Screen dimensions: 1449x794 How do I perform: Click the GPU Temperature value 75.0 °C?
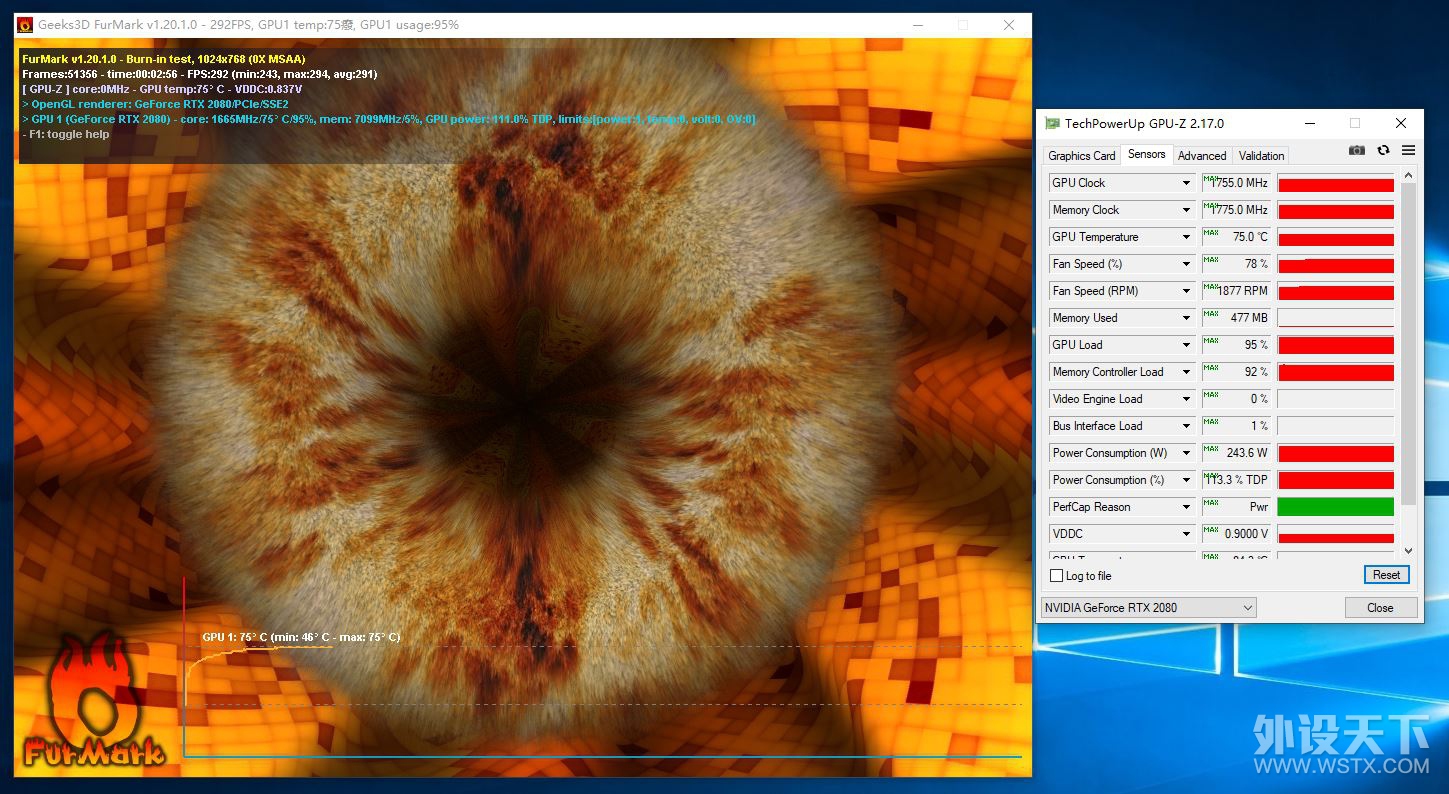coord(1236,237)
